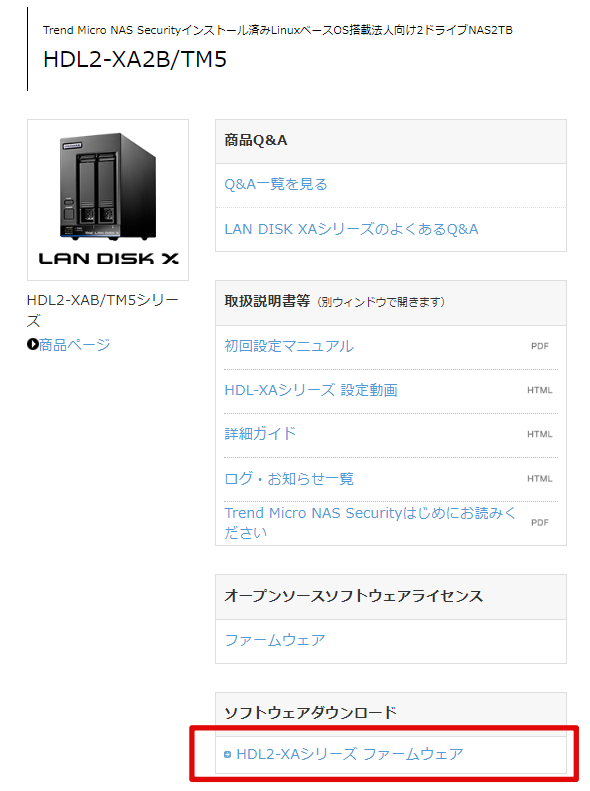
Task: Open the Q&A一覧を見る link
Action: tap(276, 185)
